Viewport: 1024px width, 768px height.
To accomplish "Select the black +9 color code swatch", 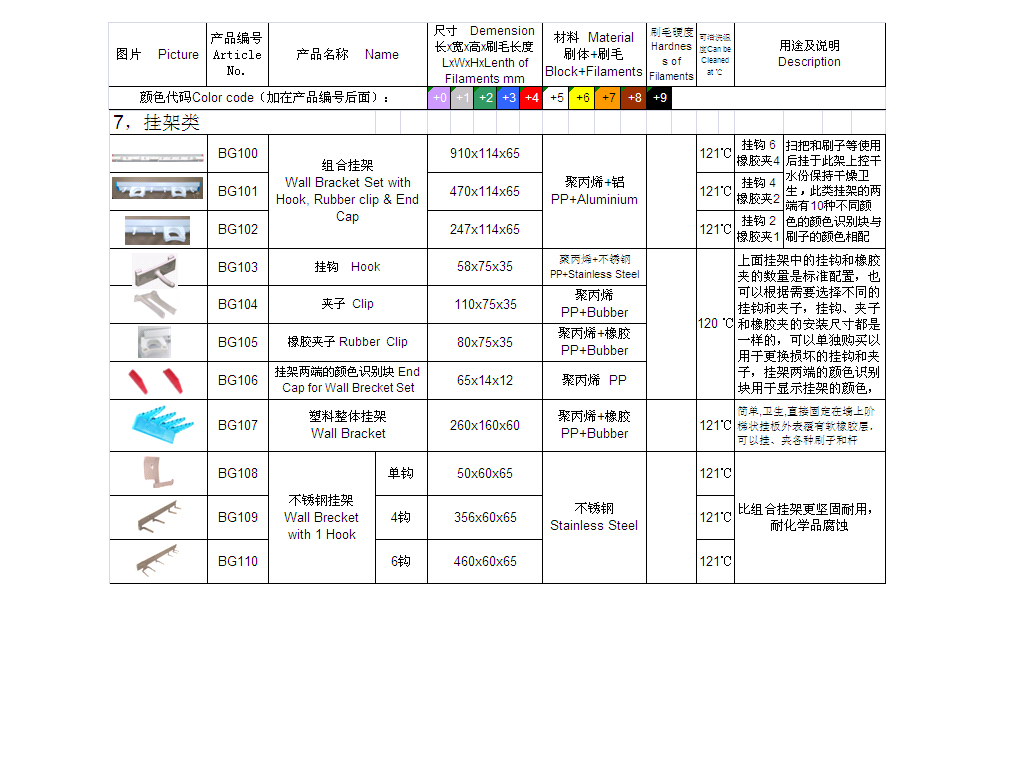I will click(x=660, y=98).
